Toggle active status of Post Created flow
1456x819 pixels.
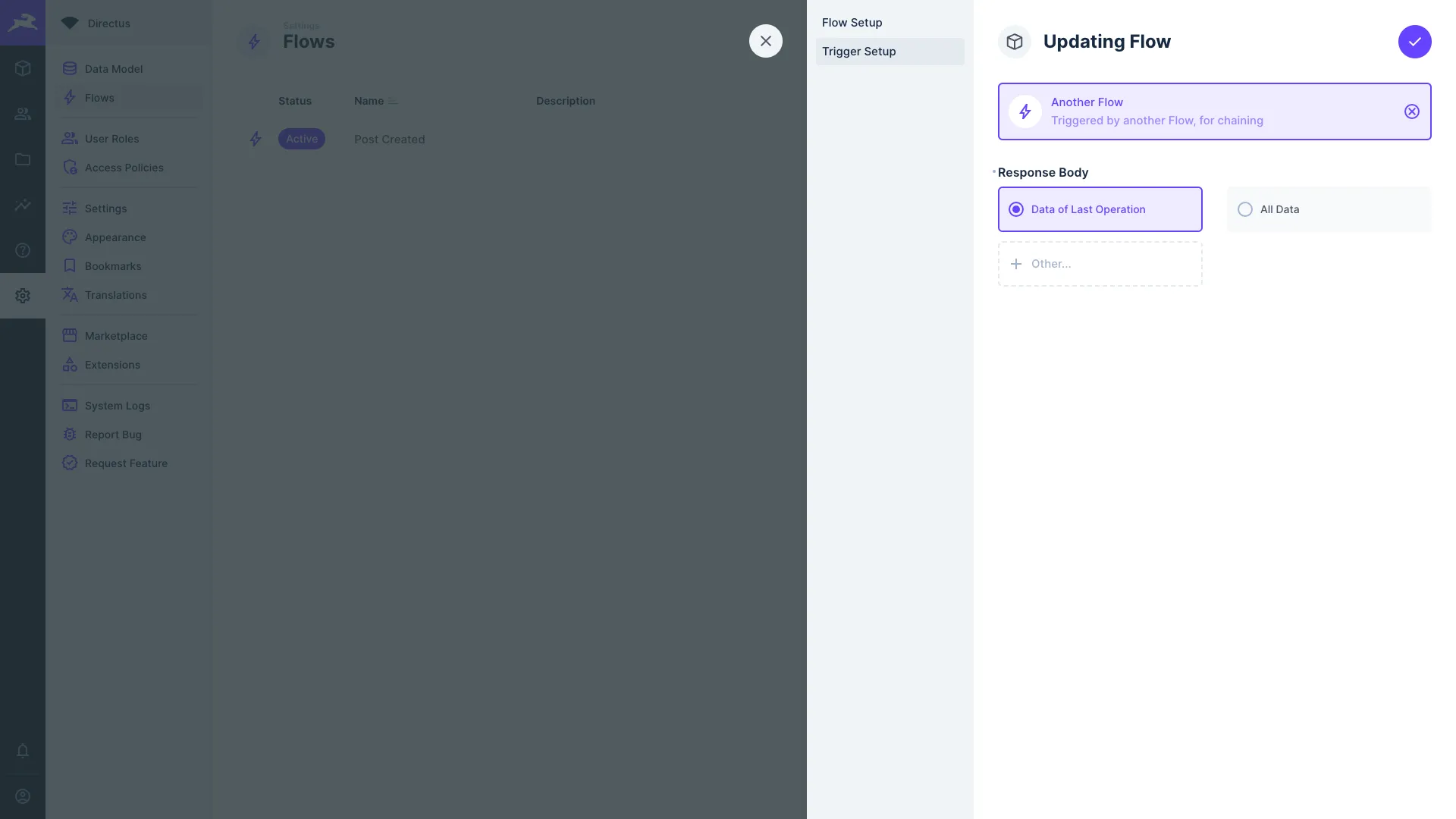coord(302,139)
